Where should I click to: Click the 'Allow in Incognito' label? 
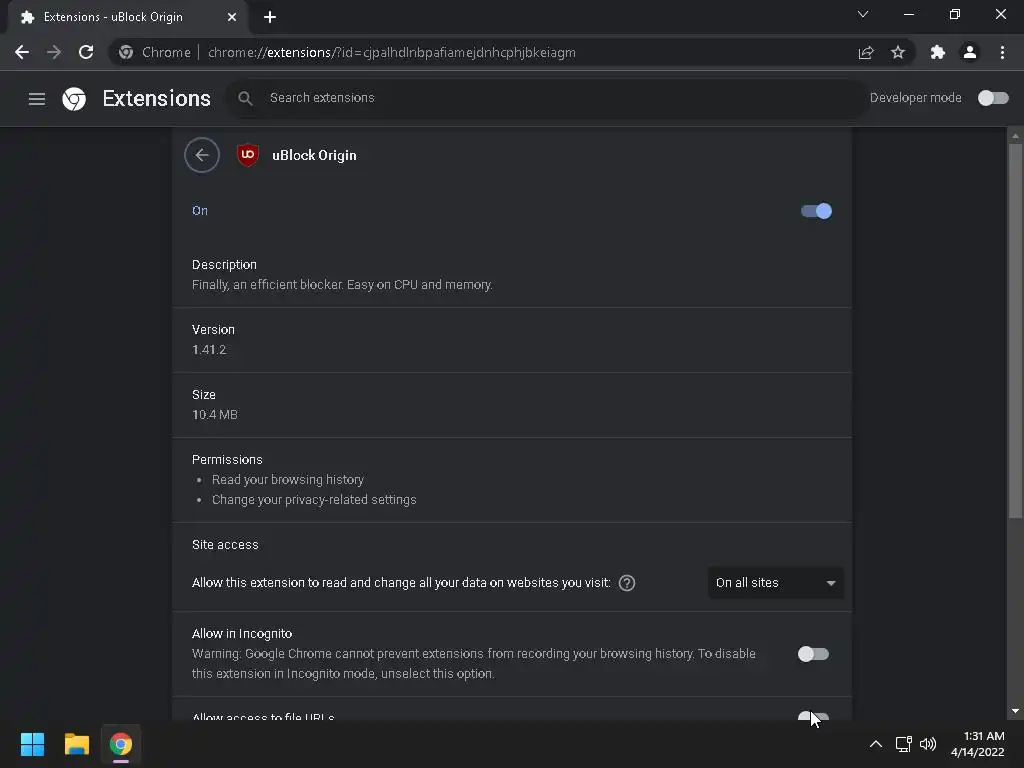coord(242,633)
